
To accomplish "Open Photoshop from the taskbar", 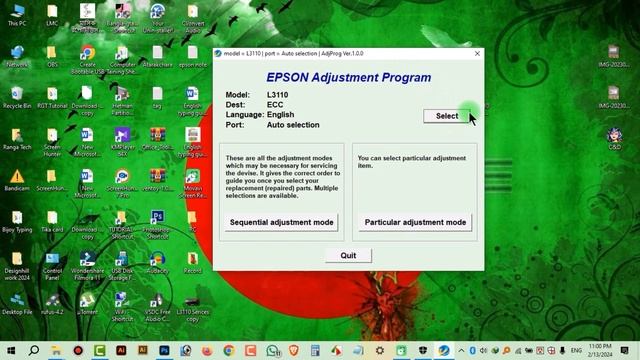I will 164,351.
